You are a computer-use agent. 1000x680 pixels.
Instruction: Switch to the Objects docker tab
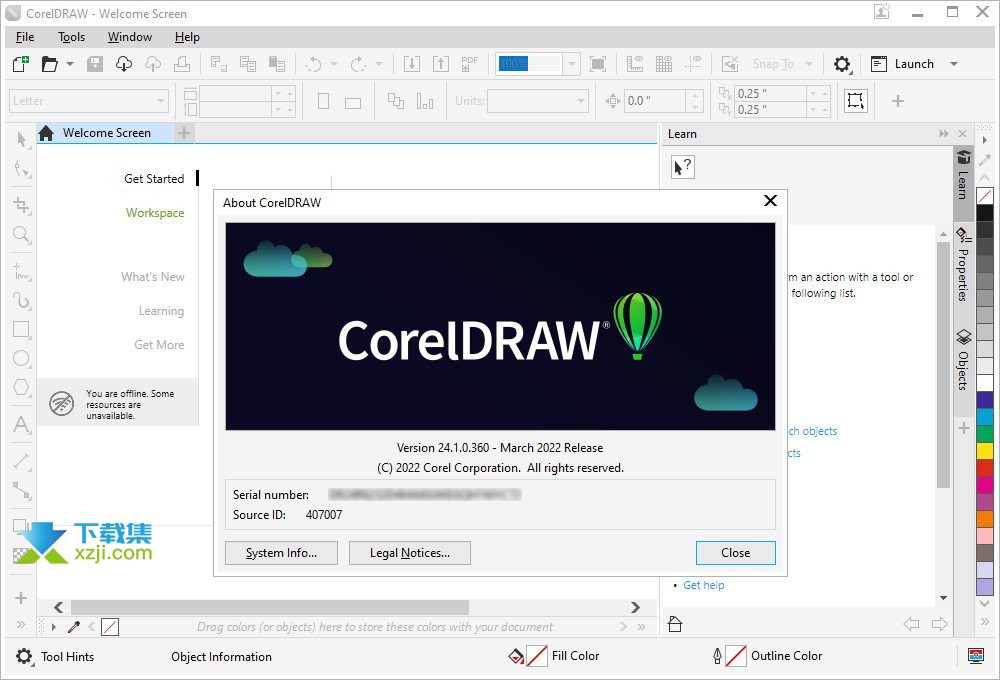pyautogui.click(x=964, y=360)
